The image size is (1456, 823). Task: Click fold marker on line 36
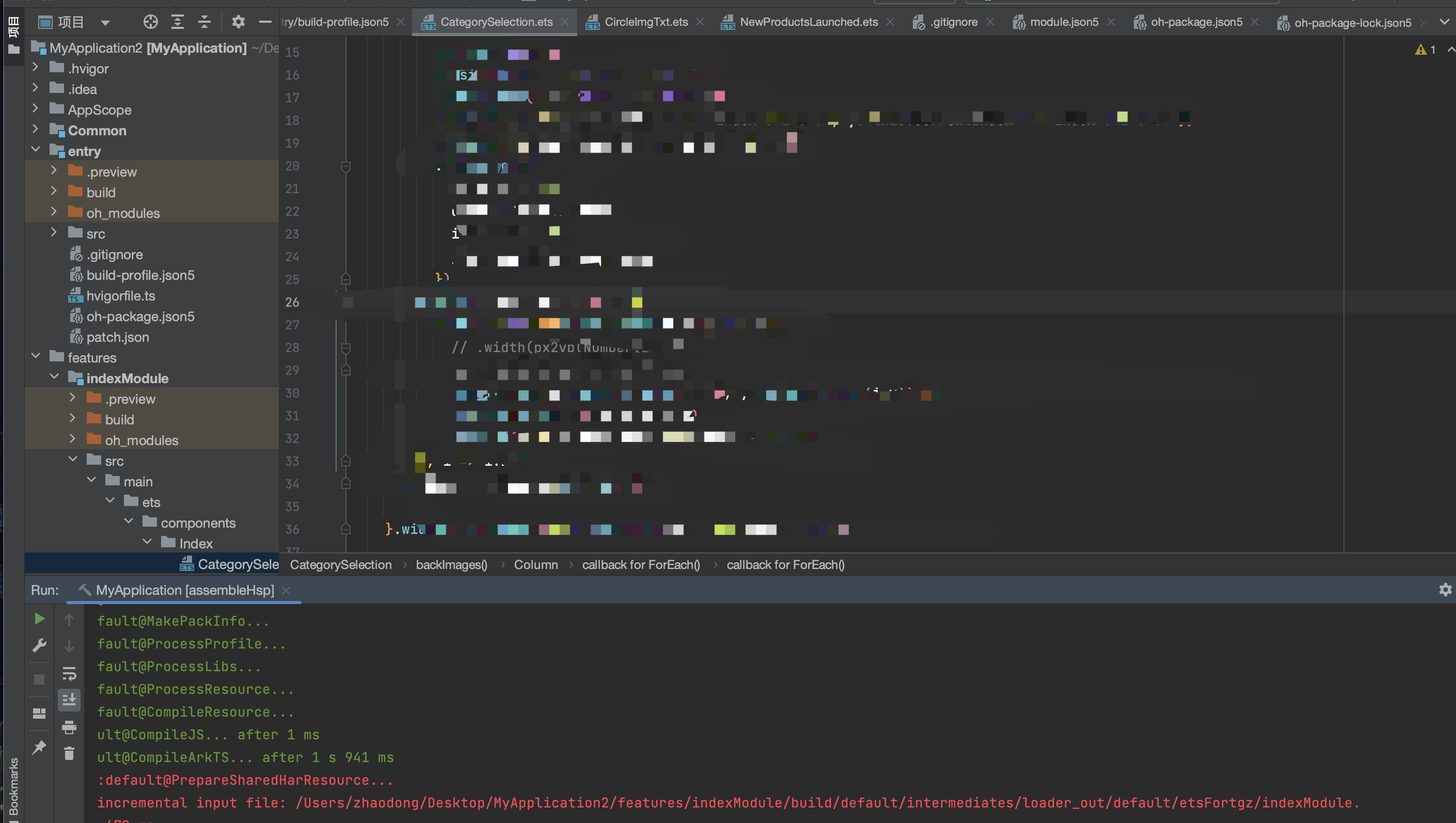coord(346,529)
